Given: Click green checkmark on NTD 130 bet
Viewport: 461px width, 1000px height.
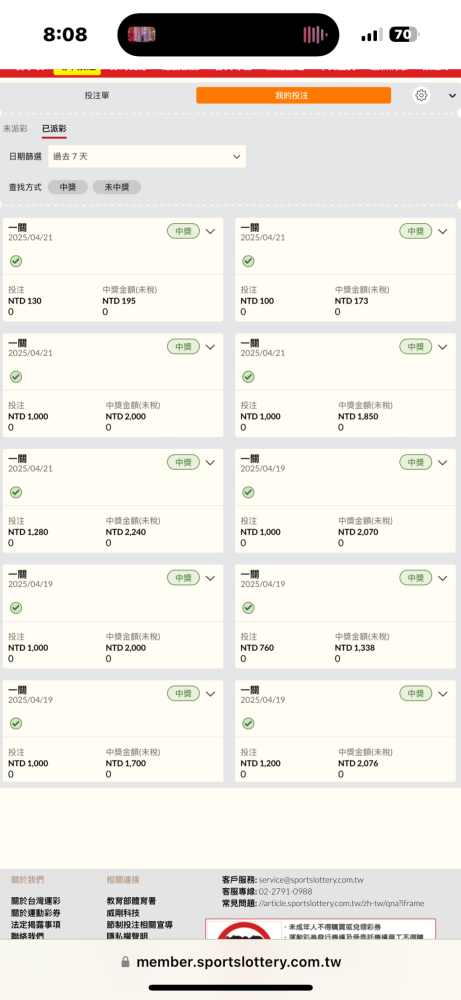Looking at the screenshot, I should pyautogui.click(x=16, y=261).
